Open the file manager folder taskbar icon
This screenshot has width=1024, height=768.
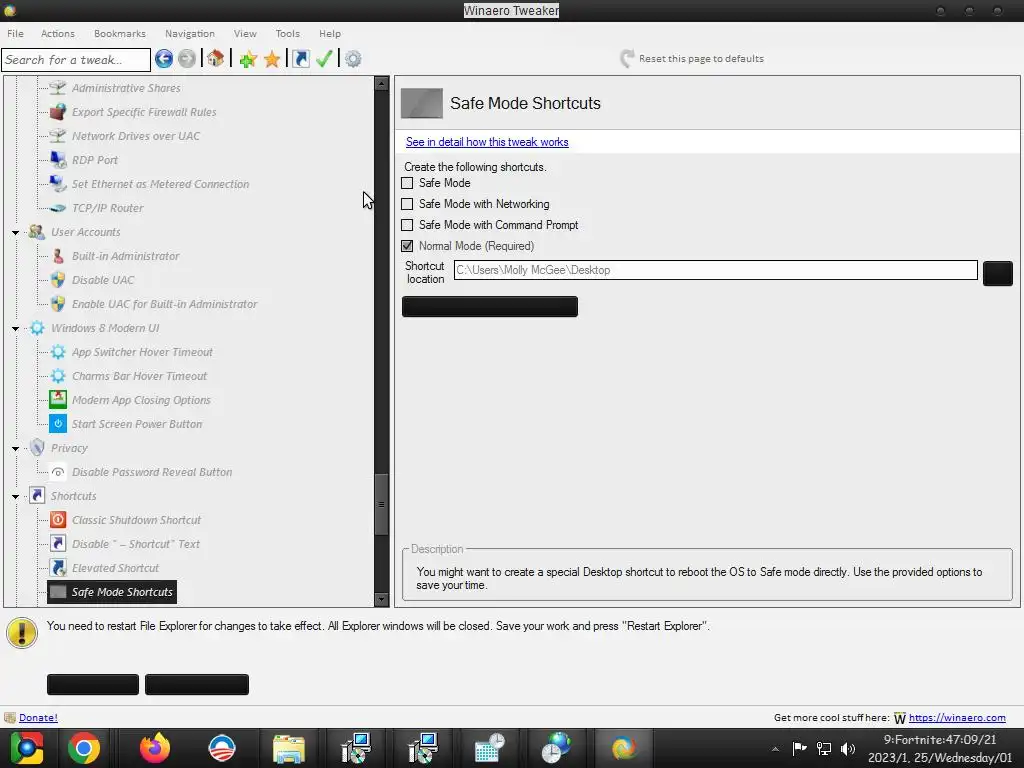pyautogui.click(x=288, y=748)
